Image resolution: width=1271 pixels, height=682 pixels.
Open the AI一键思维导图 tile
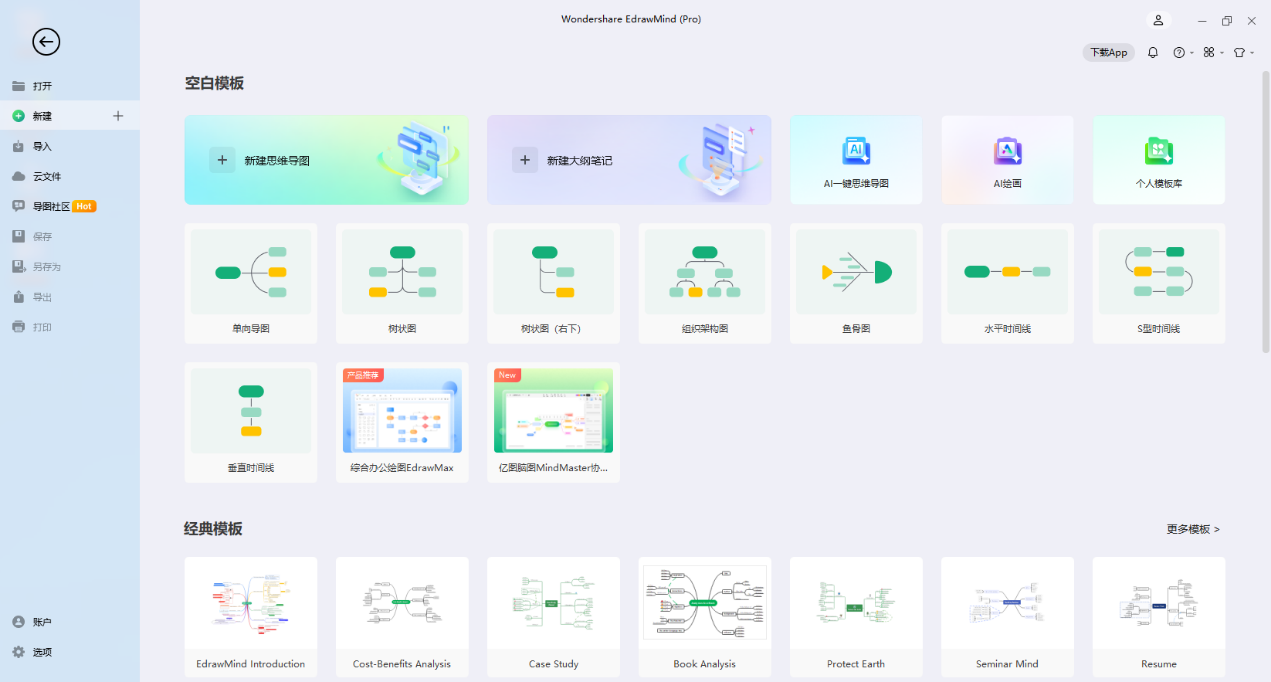click(856, 160)
